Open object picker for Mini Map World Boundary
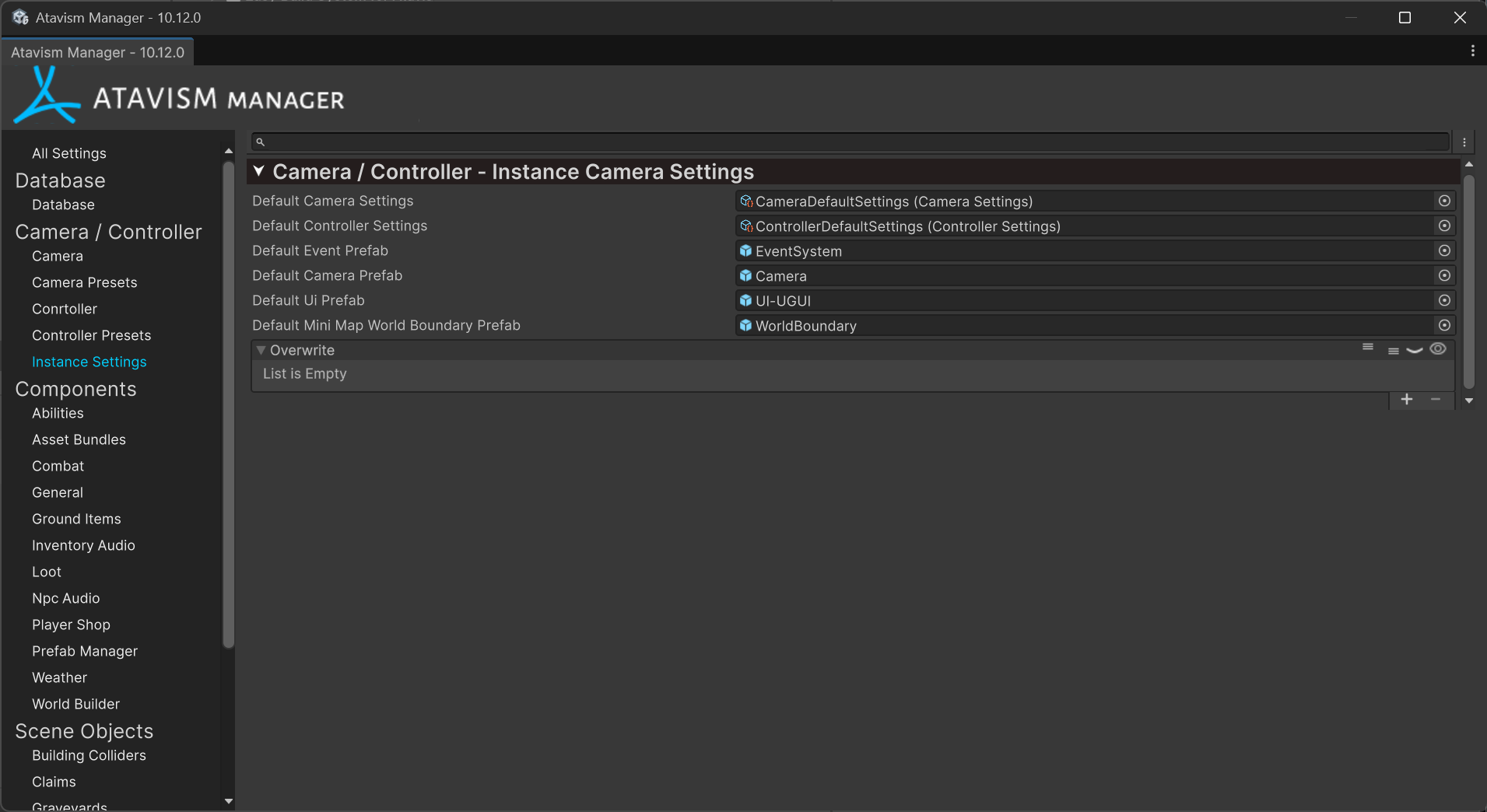1487x812 pixels. (x=1444, y=325)
